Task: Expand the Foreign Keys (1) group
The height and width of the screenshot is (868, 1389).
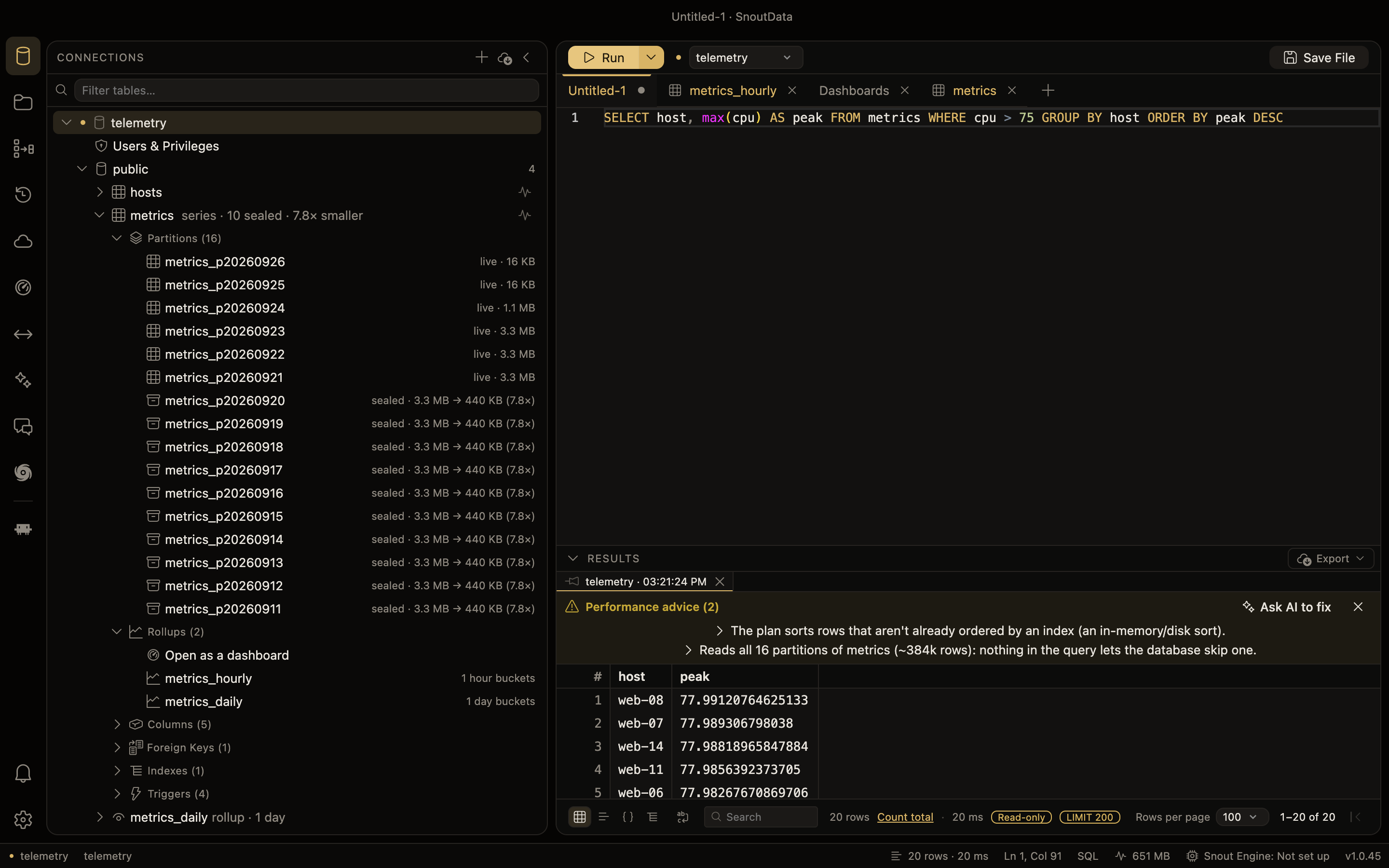Action: [117, 747]
